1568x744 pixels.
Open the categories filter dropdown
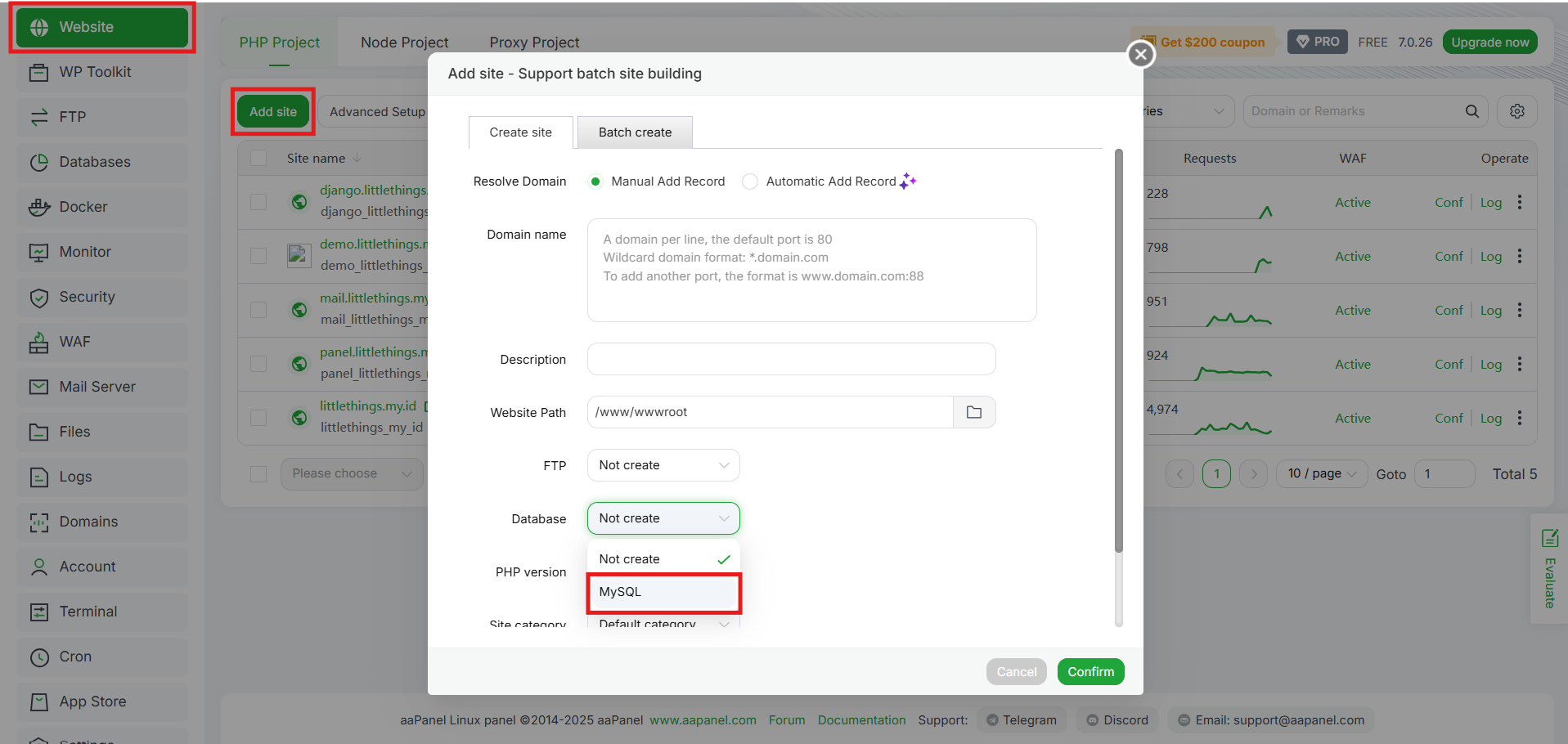coord(1188,111)
